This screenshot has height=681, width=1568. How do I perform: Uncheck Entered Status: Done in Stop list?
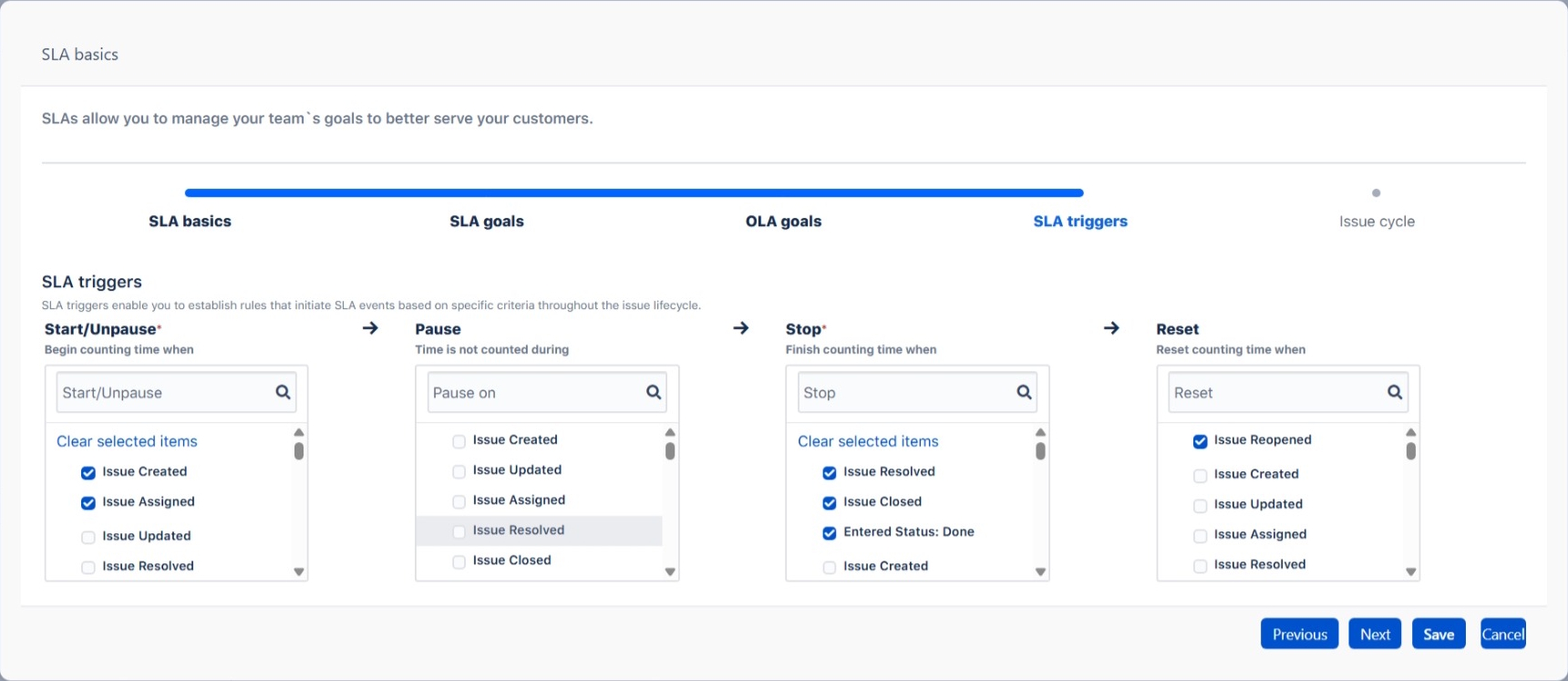coord(830,532)
